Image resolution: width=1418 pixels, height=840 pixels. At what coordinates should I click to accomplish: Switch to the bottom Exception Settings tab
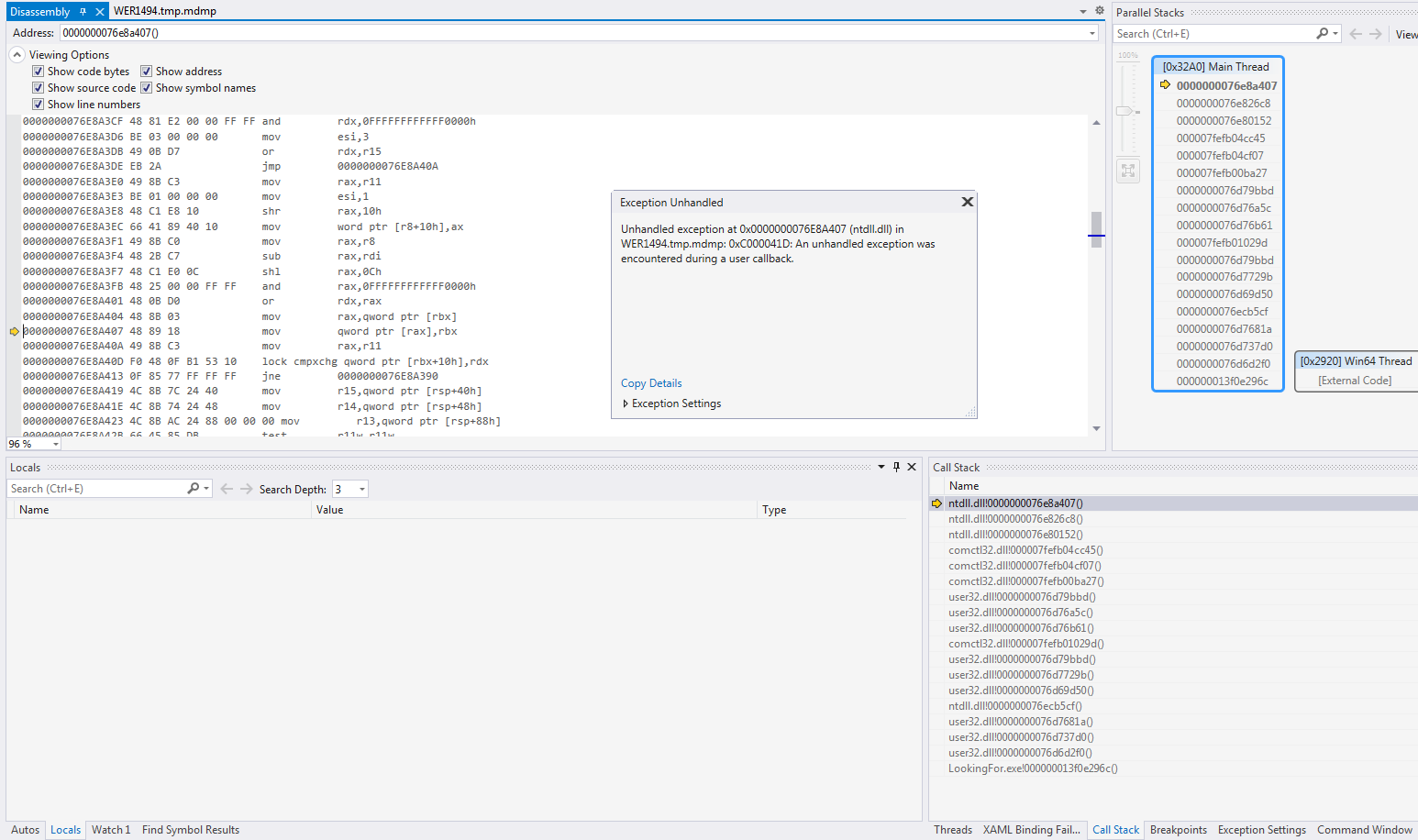[x=1262, y=830]
